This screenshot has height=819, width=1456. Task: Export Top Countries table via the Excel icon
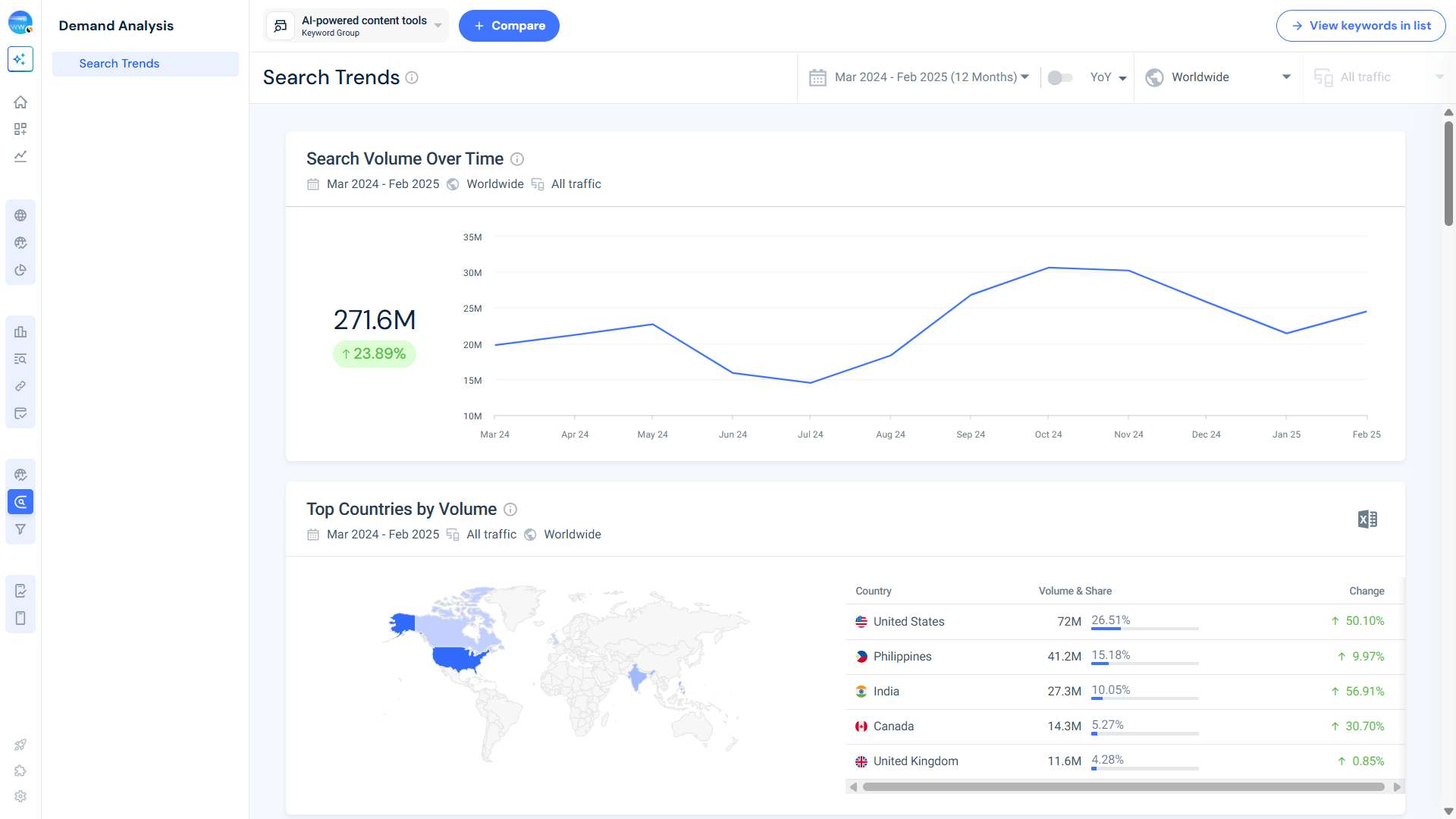click(x=1367, y=519)
